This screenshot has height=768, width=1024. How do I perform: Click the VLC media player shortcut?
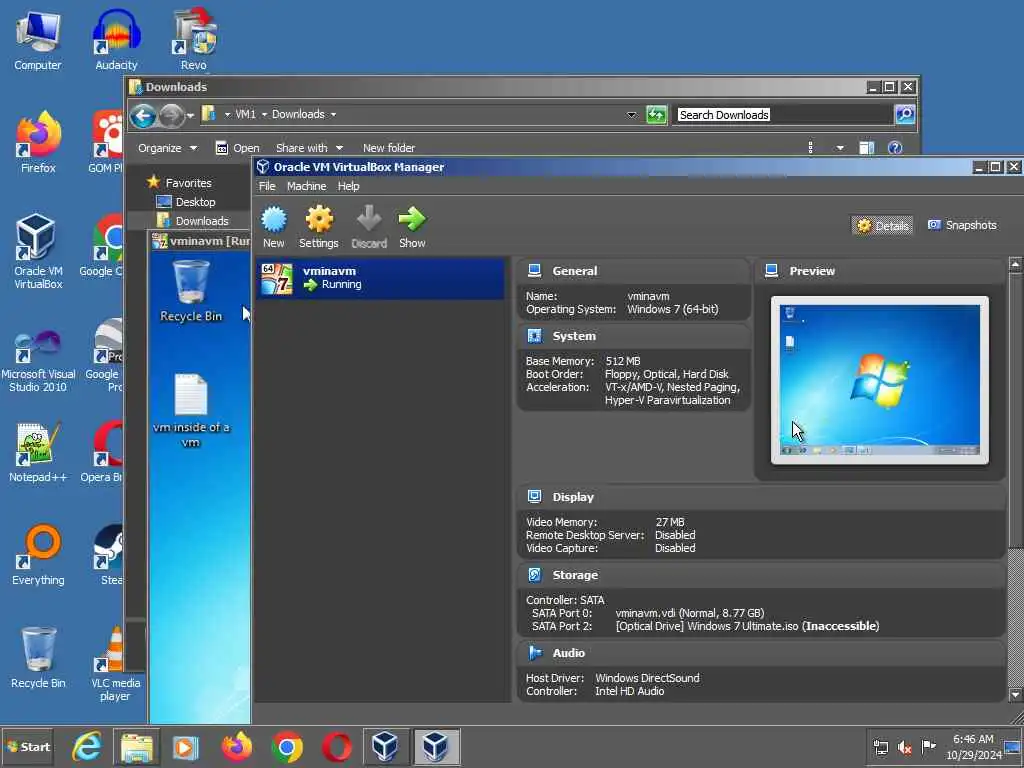[115, 663]
